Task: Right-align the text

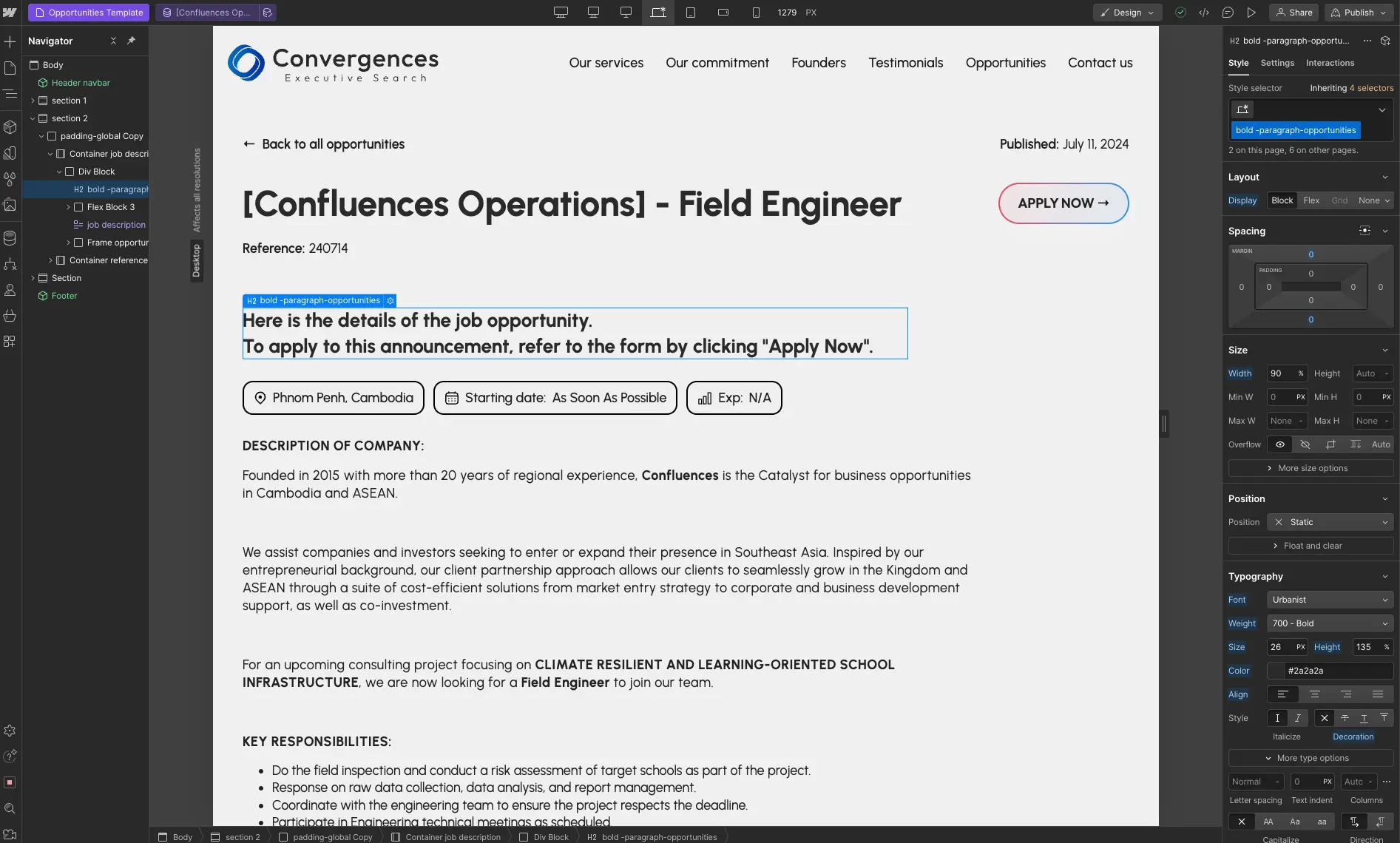Action: coord(1346,694)
